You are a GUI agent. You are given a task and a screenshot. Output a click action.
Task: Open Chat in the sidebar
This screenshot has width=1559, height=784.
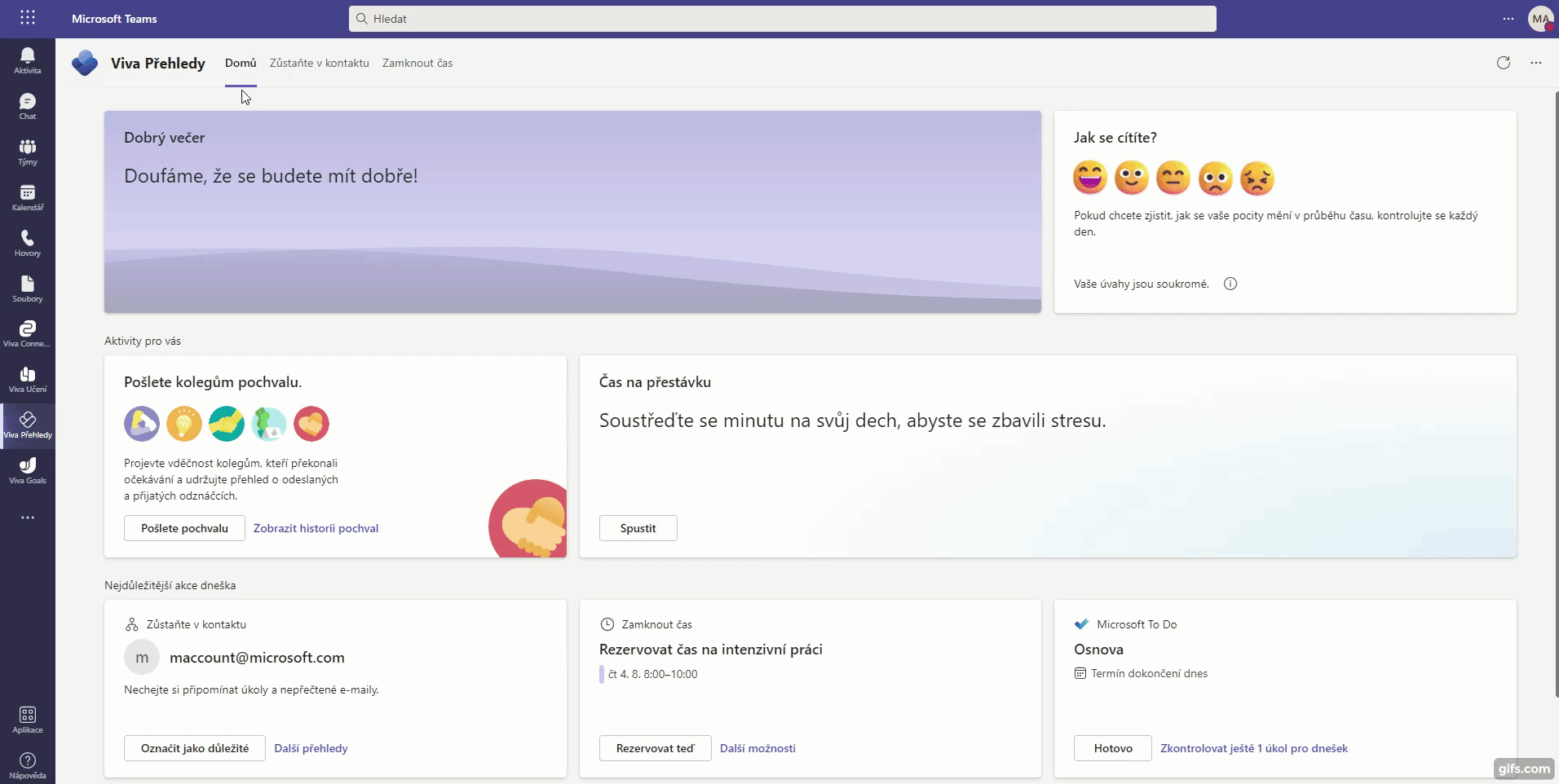(28, 106)
